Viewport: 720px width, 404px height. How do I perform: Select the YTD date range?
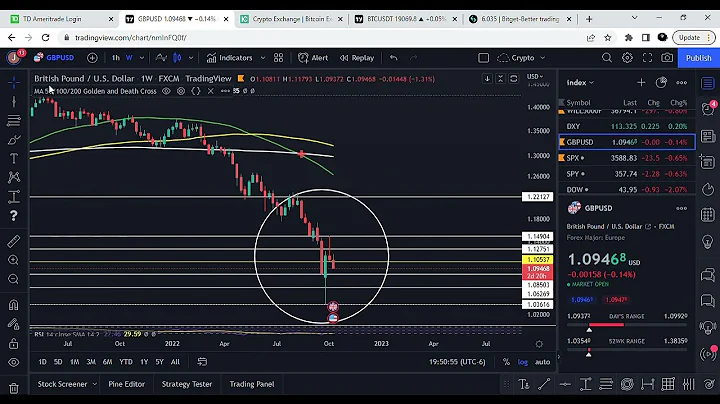pos(126,362)
